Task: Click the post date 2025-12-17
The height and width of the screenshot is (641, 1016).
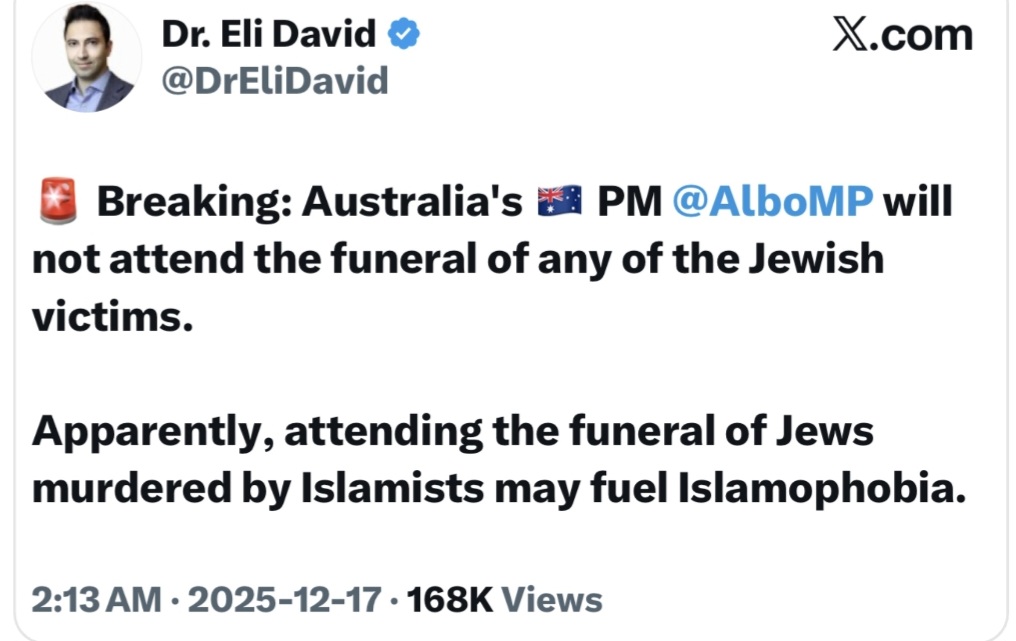Action: pyautogui.click(x=285, y=599)
